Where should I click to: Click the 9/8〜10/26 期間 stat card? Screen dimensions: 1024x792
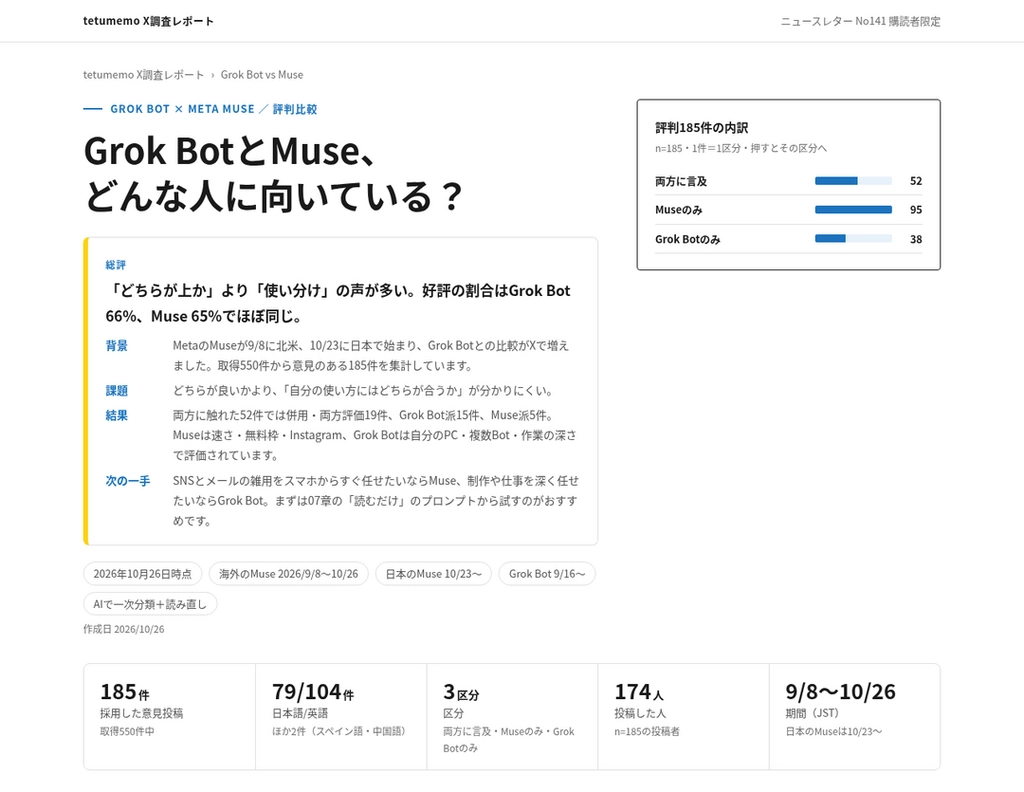pos(855,717)
